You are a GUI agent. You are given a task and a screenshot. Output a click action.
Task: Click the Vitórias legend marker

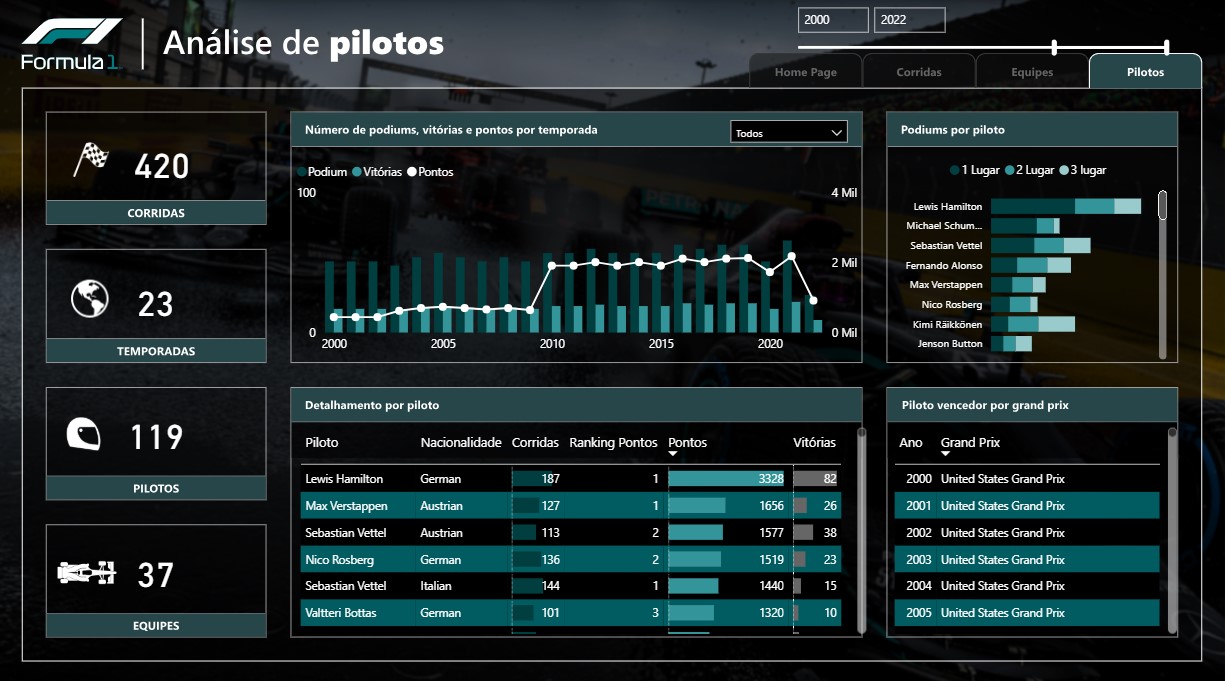click(x=358, y=172)
